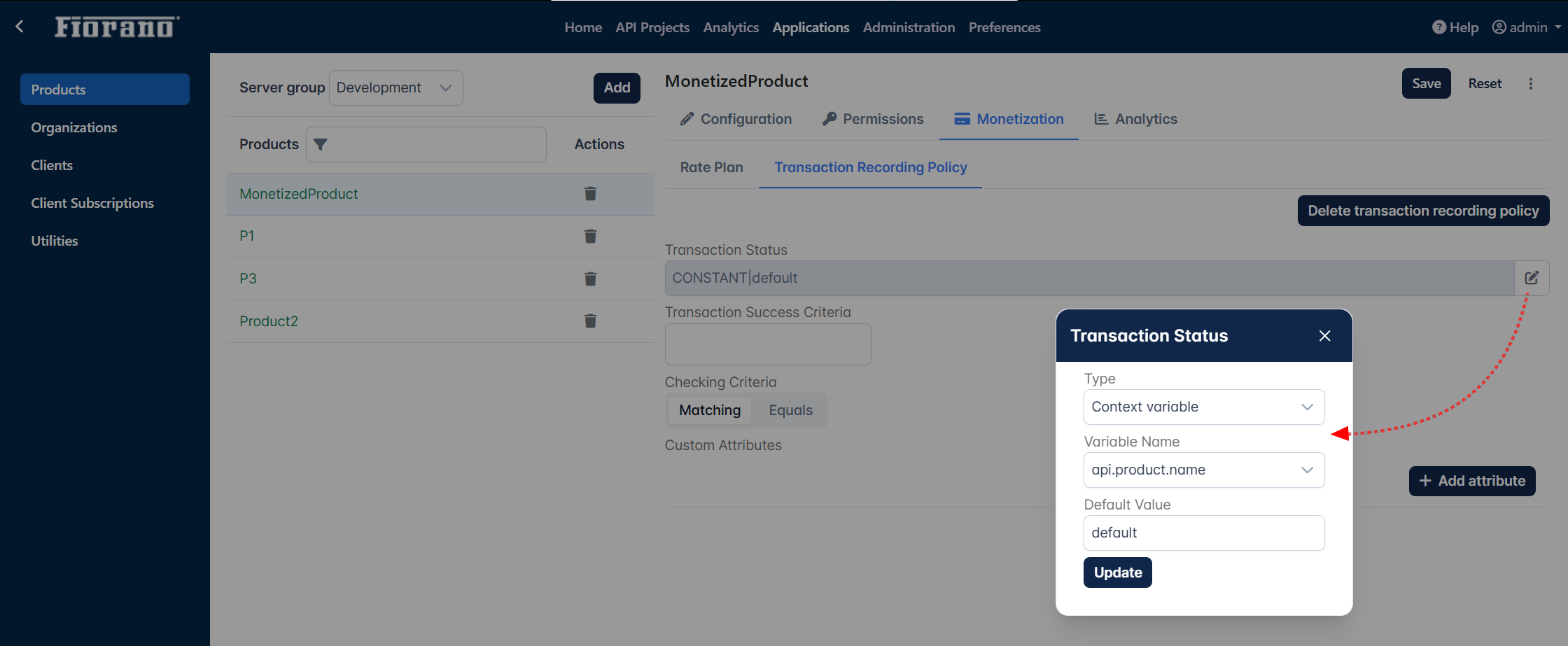The image size is (1568, 646).
Task: Open the Transaction Status edit icon
Action: tap(1532, 278)
